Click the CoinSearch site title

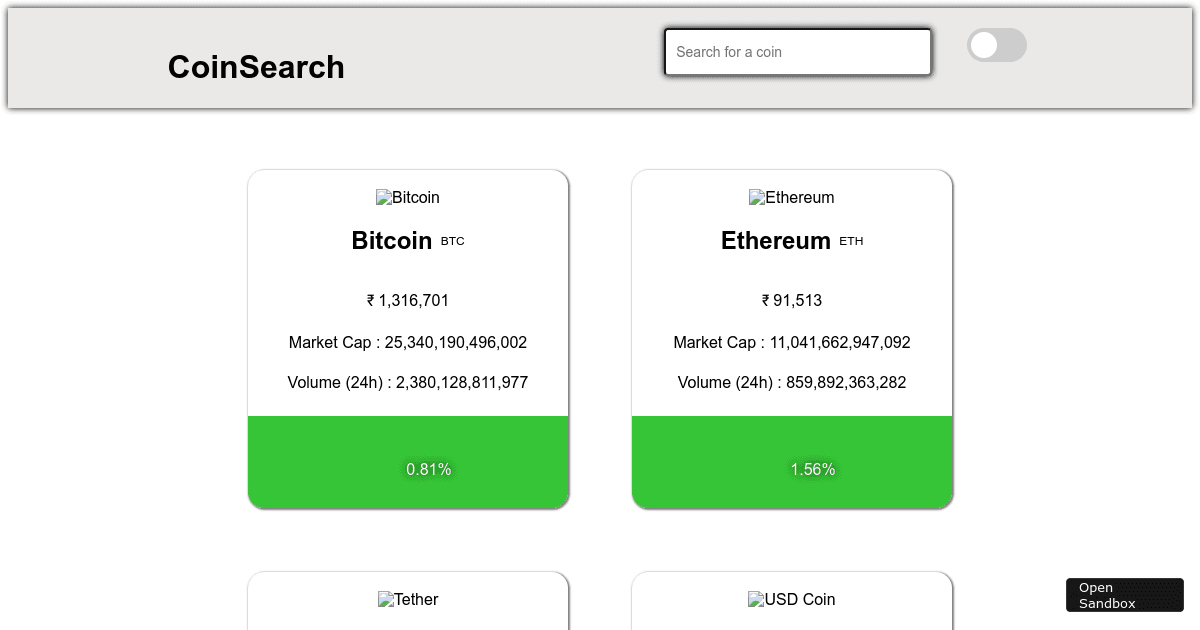[256, 67]
